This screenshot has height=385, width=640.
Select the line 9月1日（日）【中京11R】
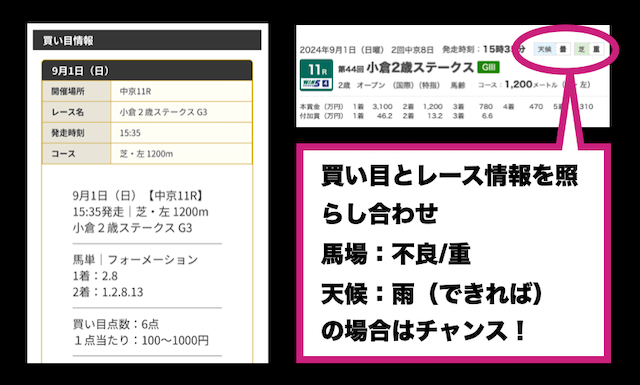[138, 196]
